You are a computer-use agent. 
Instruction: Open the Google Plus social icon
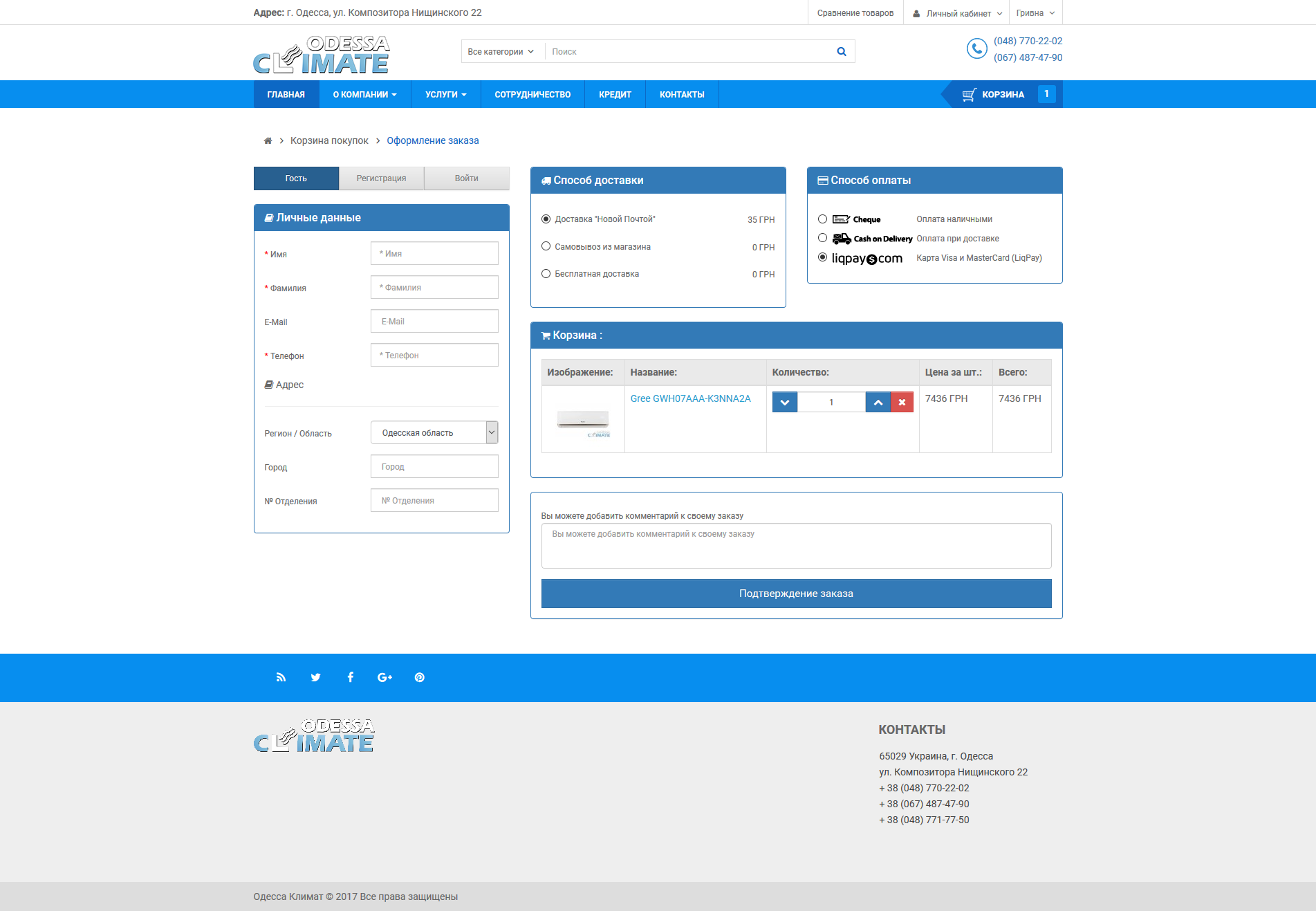point(384,678)
